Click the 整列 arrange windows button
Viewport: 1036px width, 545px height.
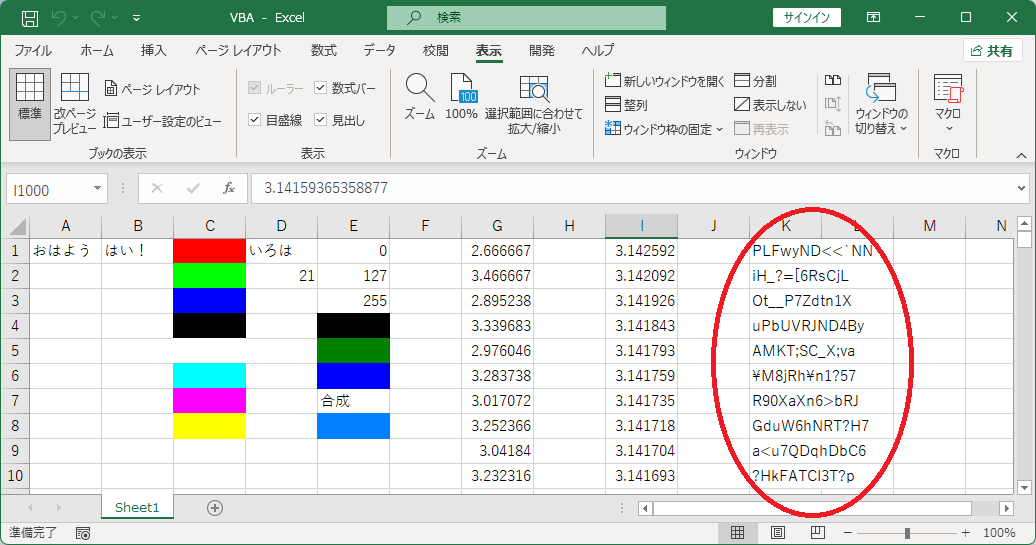tap(626, 105)
